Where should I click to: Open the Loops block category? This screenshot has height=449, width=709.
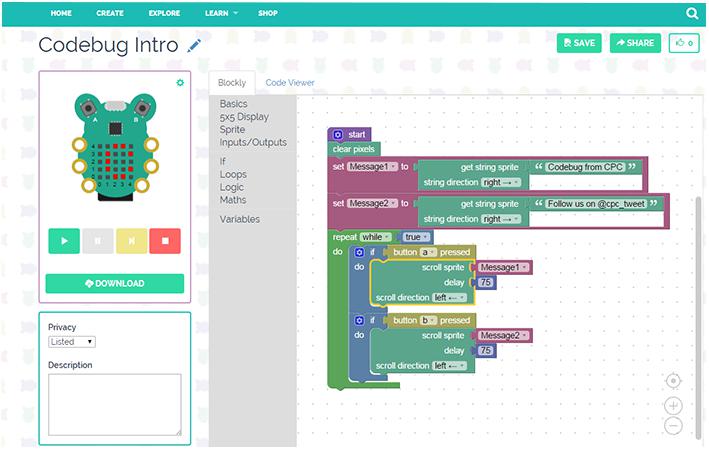tap(233, 175)
